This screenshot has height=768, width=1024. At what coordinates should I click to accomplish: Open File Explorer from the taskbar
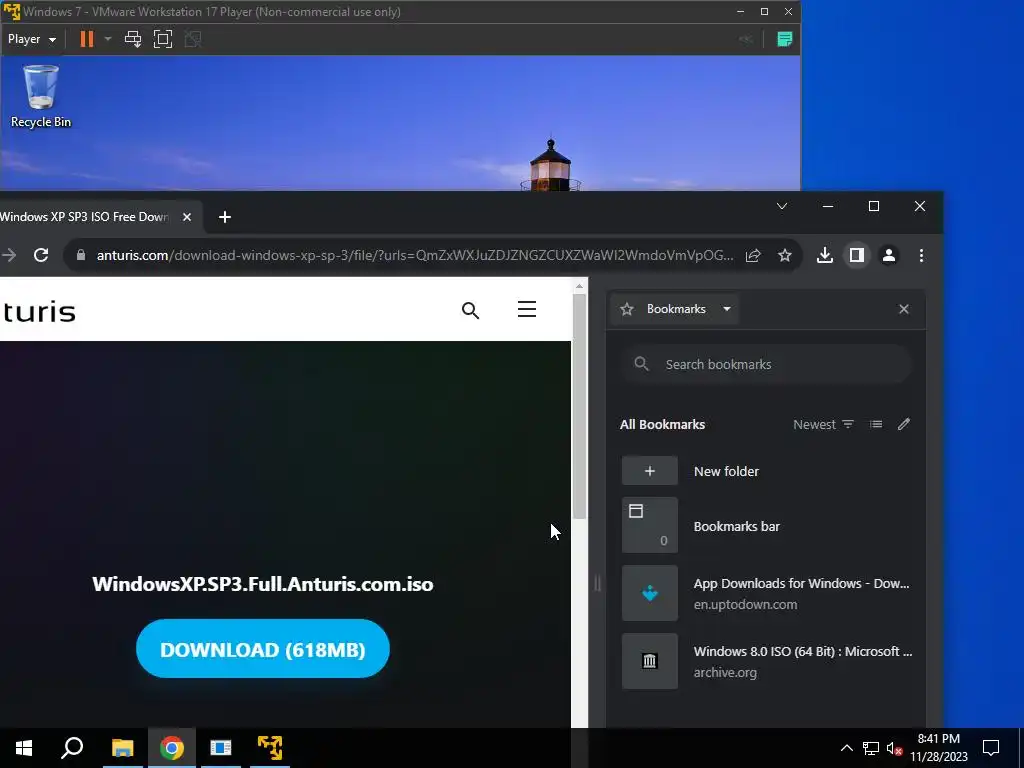pyautogui.click(x=122, y=748)
